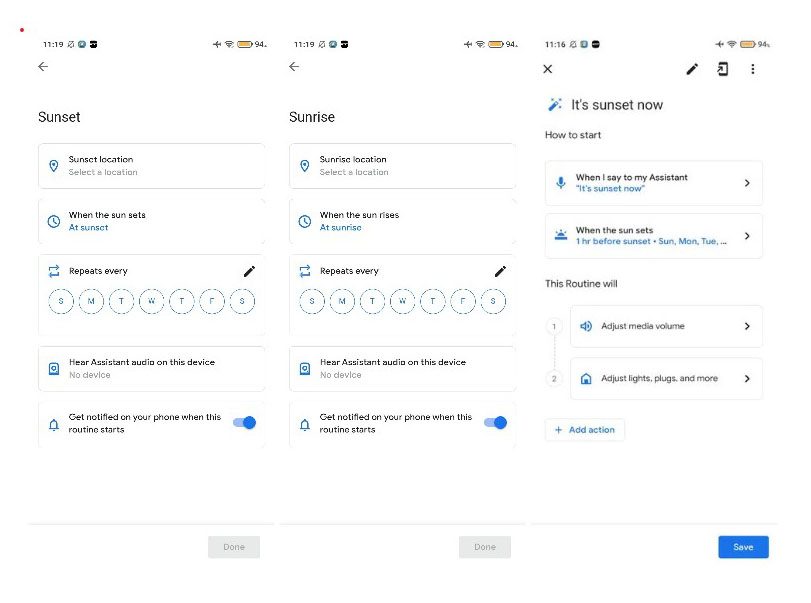Tap the "It's sunset now" voice phrase
The image size is (811, 603).
pyautogui.click(x=610, y=189)
